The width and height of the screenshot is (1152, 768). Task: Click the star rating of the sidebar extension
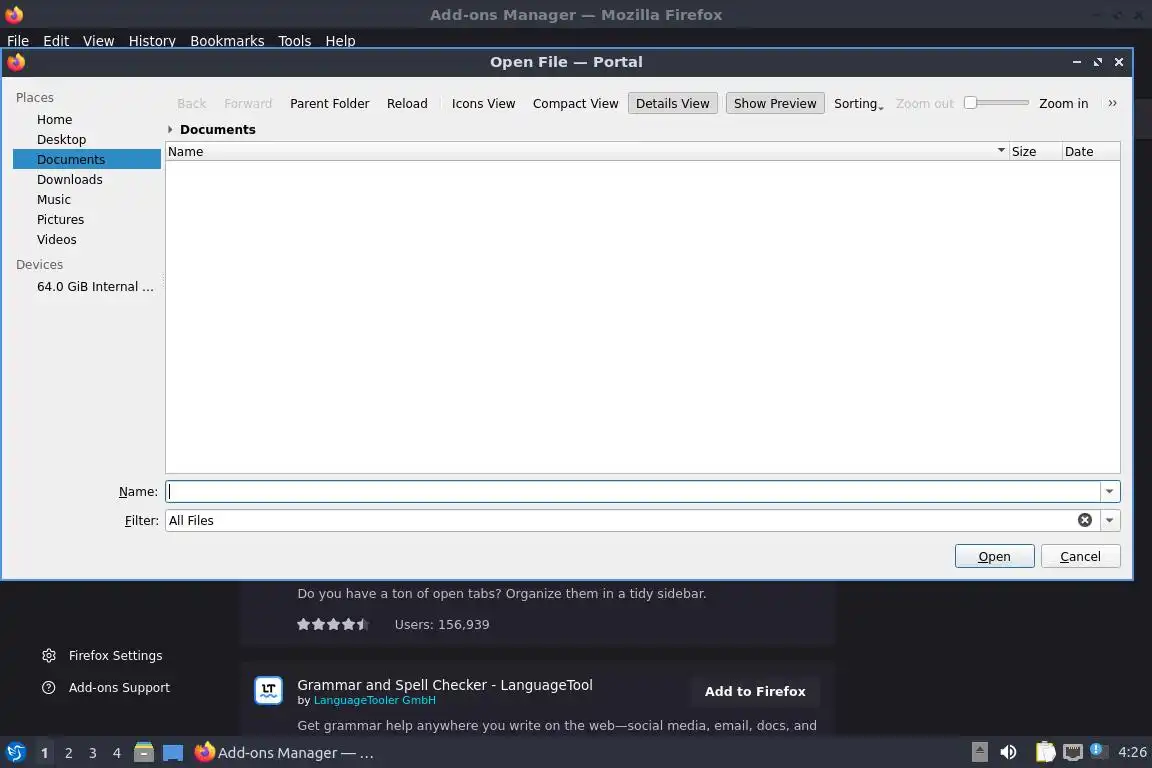[333, 624]
